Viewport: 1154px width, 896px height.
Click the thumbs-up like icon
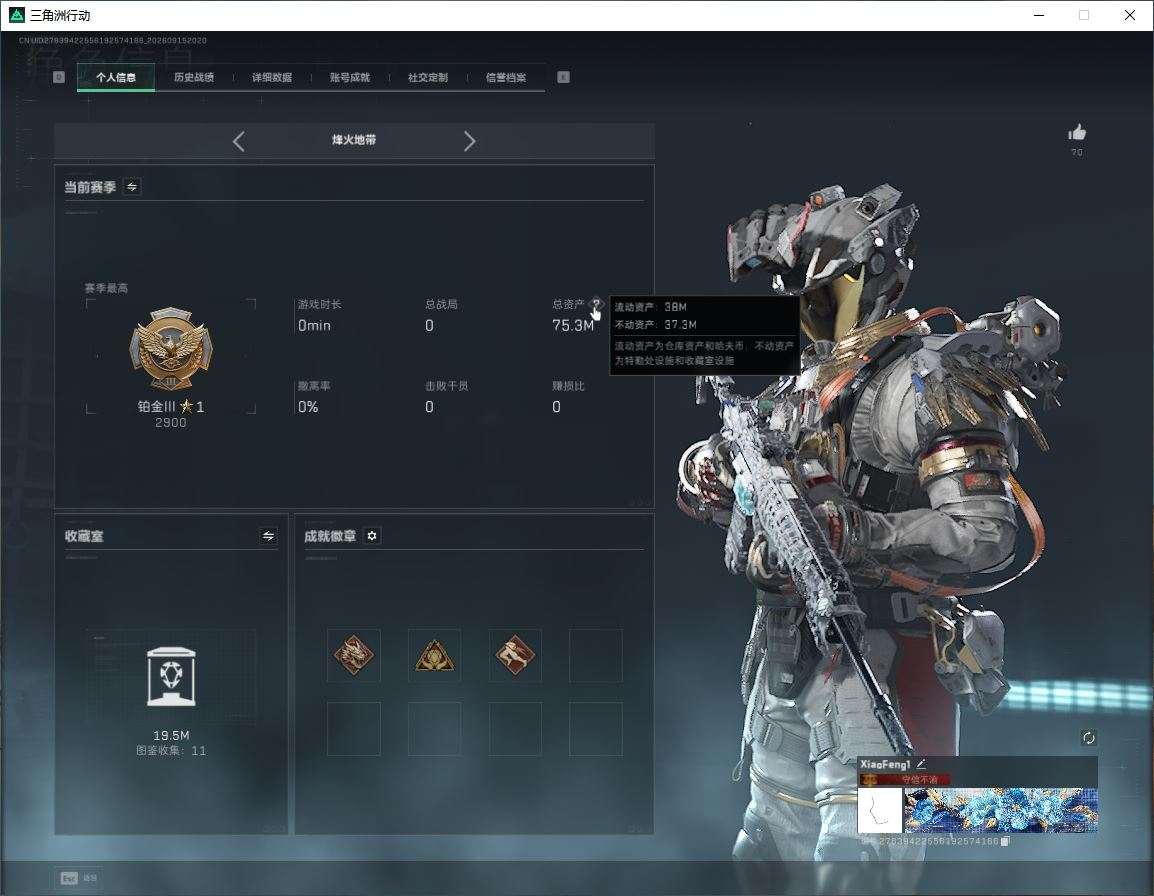point(1077,133)
